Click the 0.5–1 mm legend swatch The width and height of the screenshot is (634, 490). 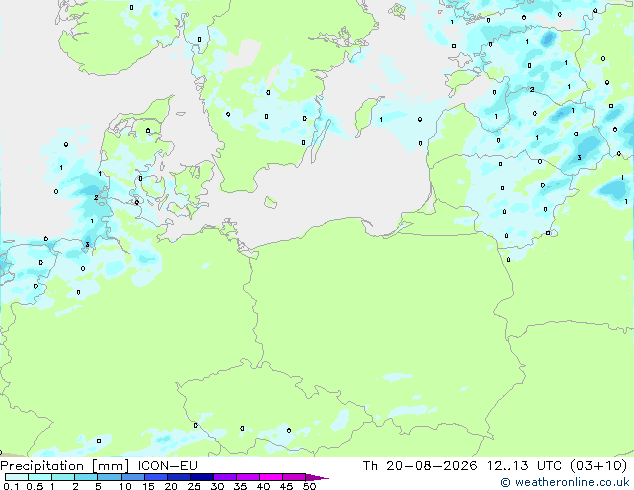pos(40,477)
